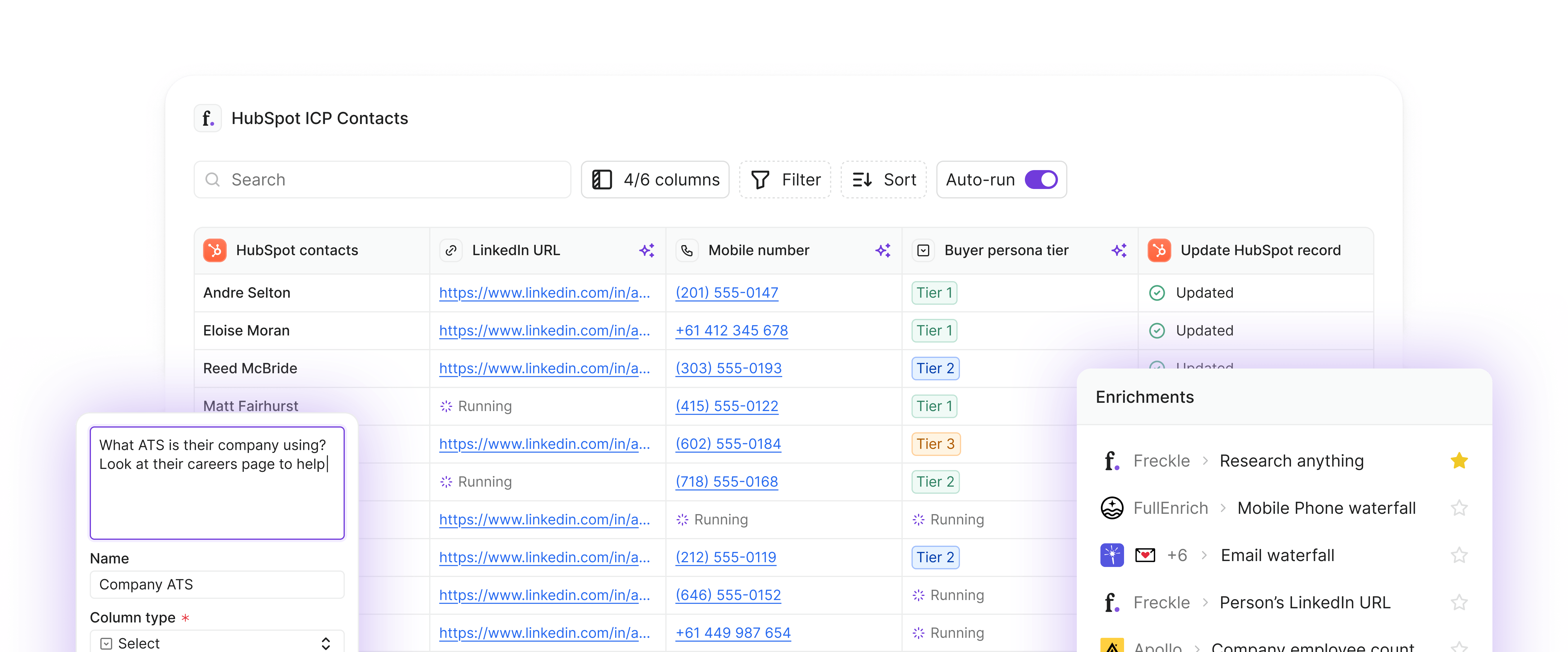
Task: Open Tier 2 cell in Reed McBride row
Action: point(935,368)
